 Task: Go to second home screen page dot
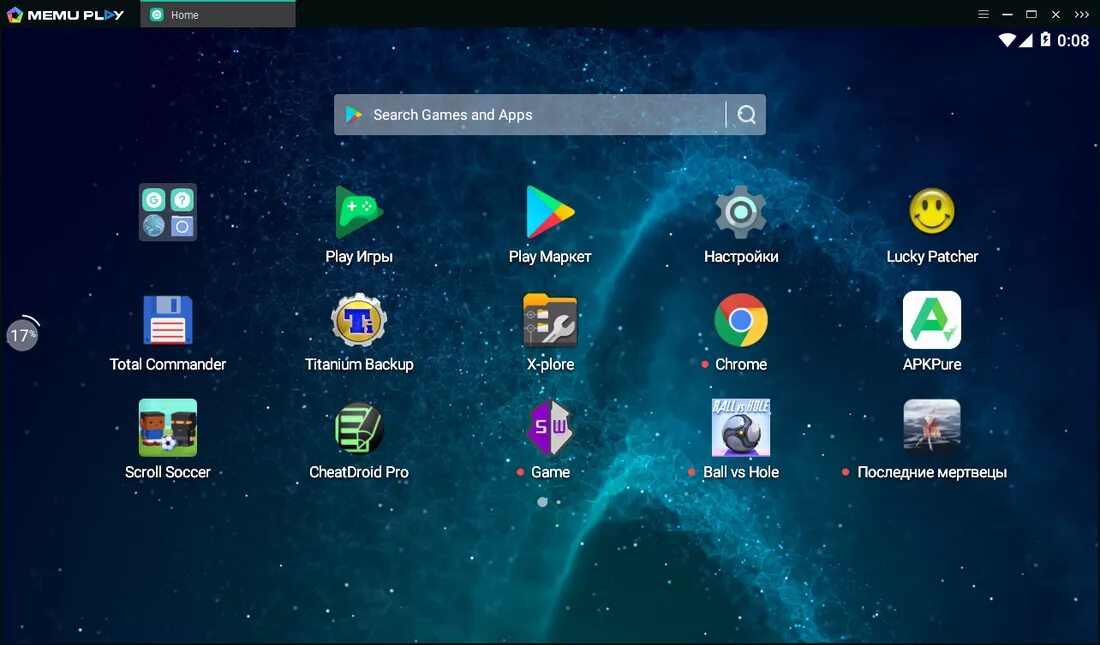coord(558,502)
